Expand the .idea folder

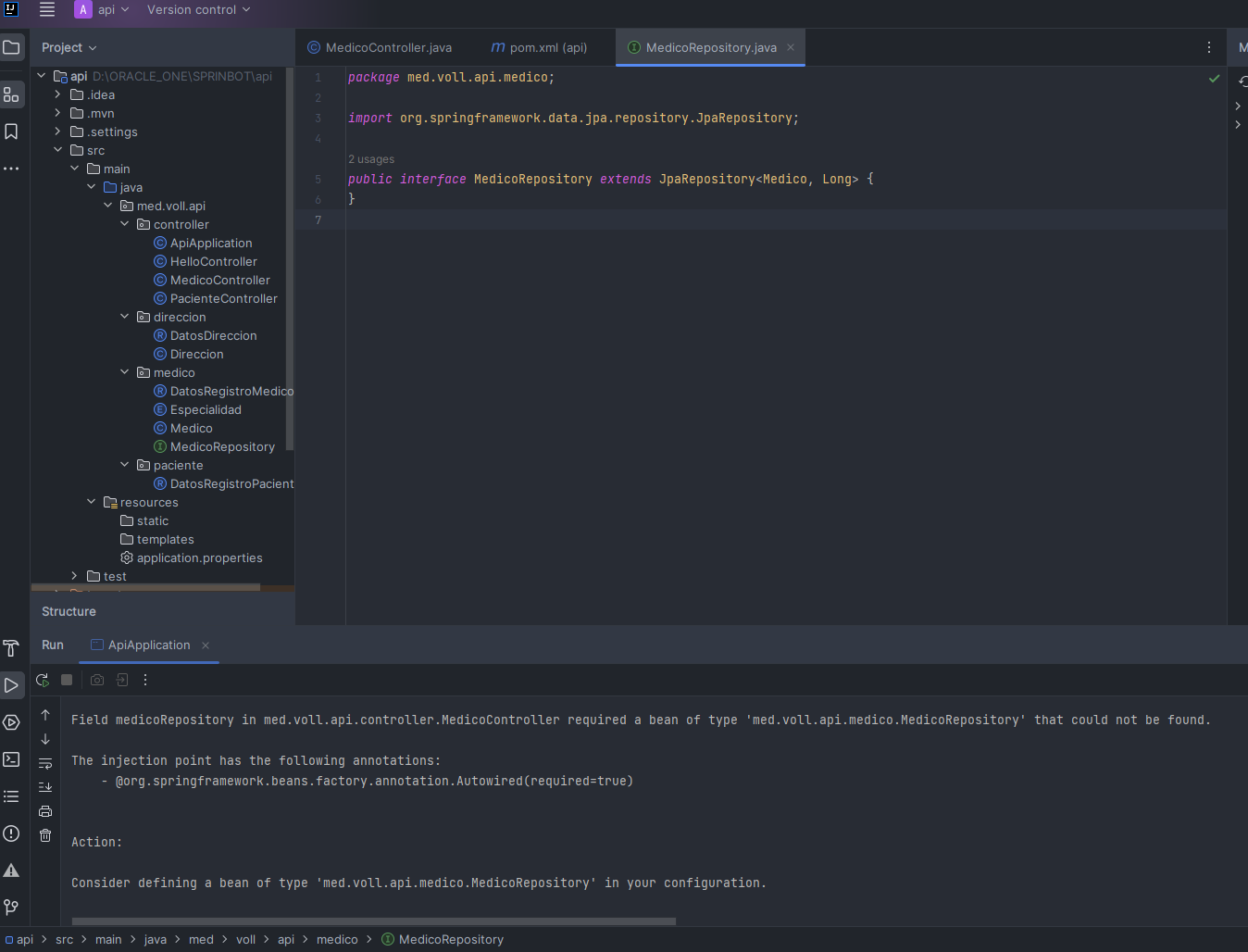click(58, 94)
